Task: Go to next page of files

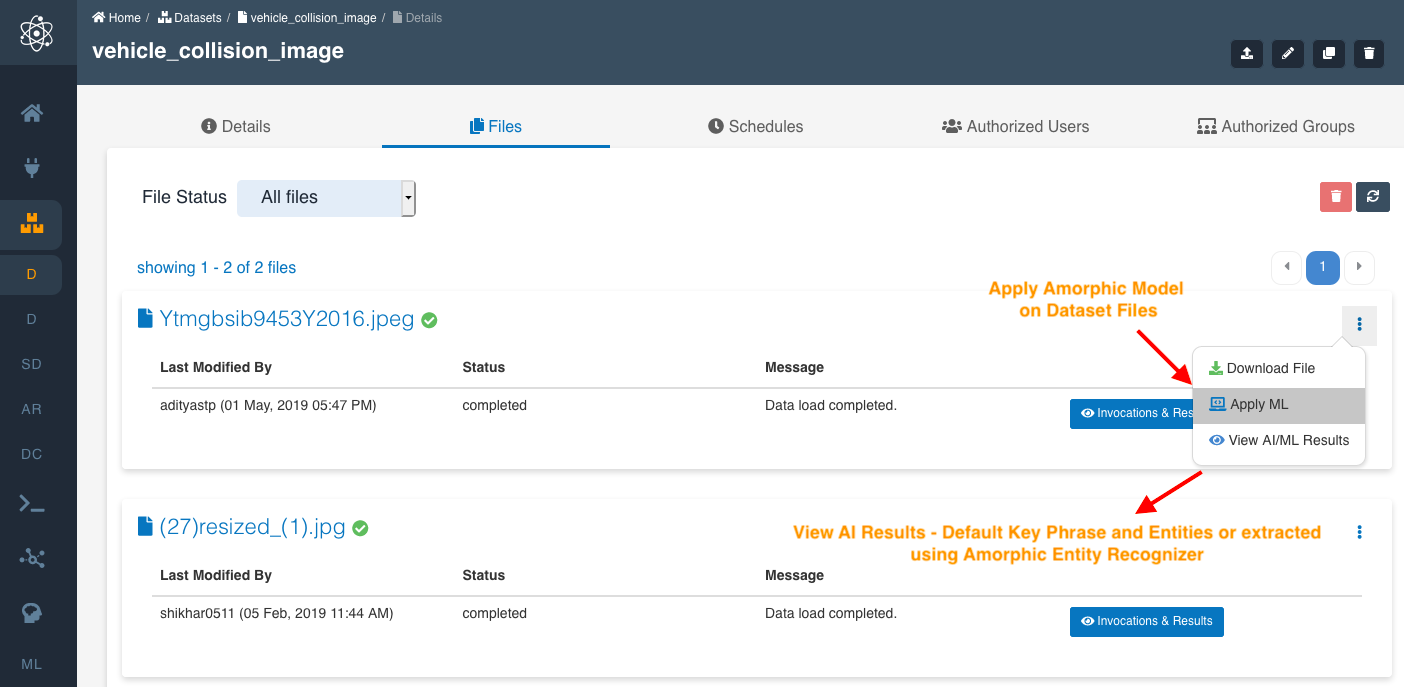Action: click(x=1358, y=267)
